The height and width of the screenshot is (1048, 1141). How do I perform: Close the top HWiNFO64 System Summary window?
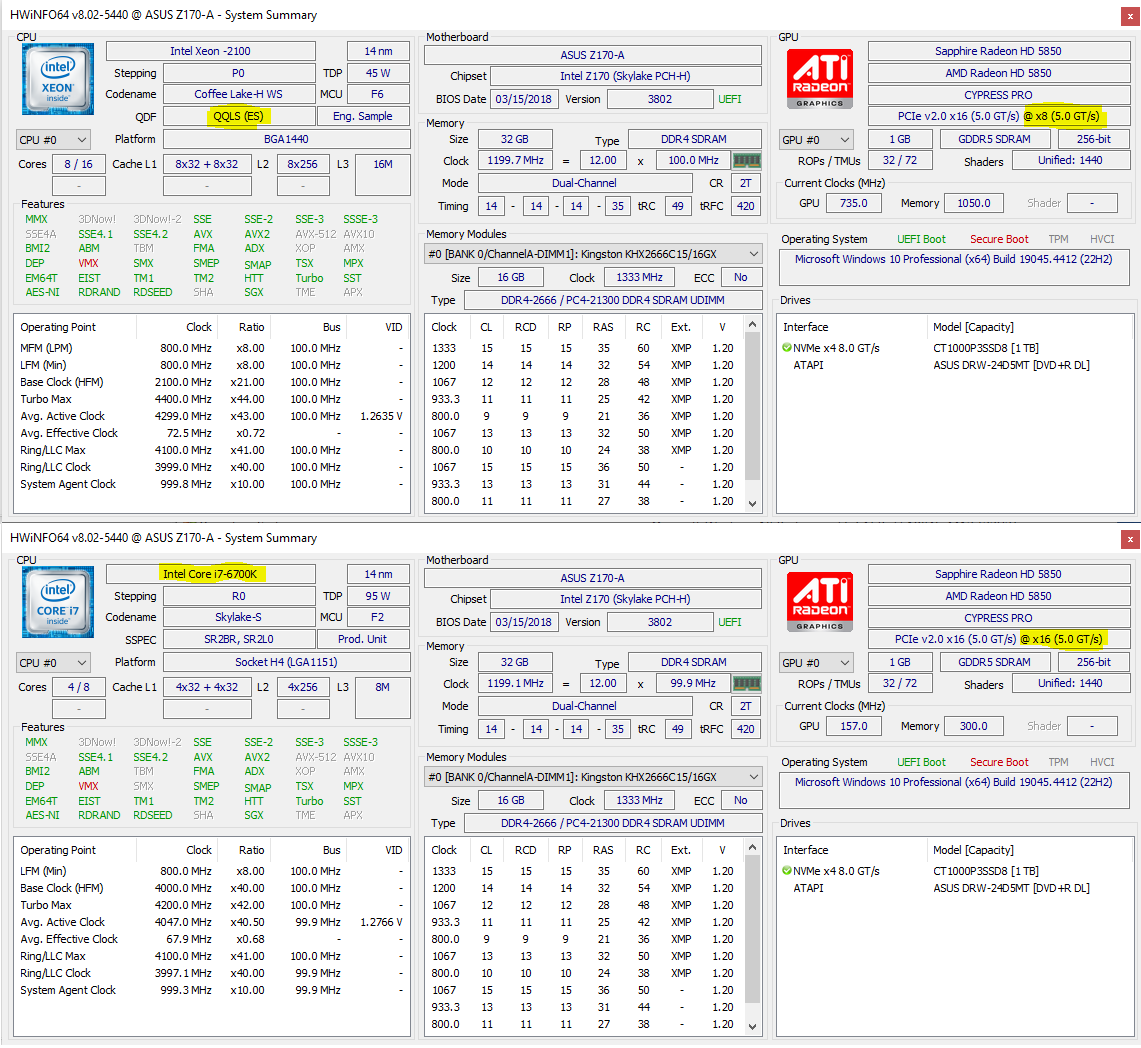pos(1128,15)
